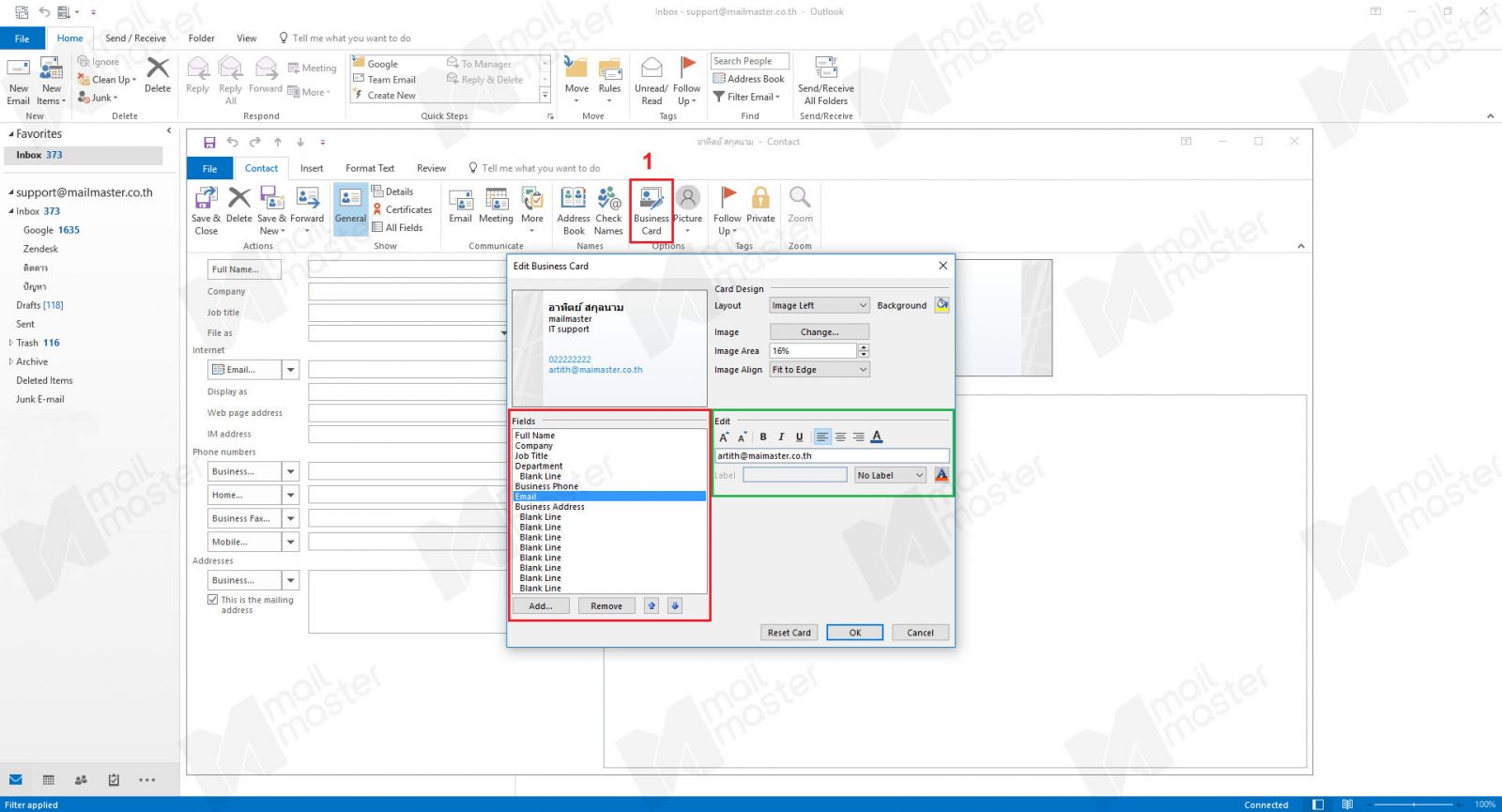Open Business phone type dropdown arrow
Viewport: 1502px width, 812px height.
coord(291,471)
